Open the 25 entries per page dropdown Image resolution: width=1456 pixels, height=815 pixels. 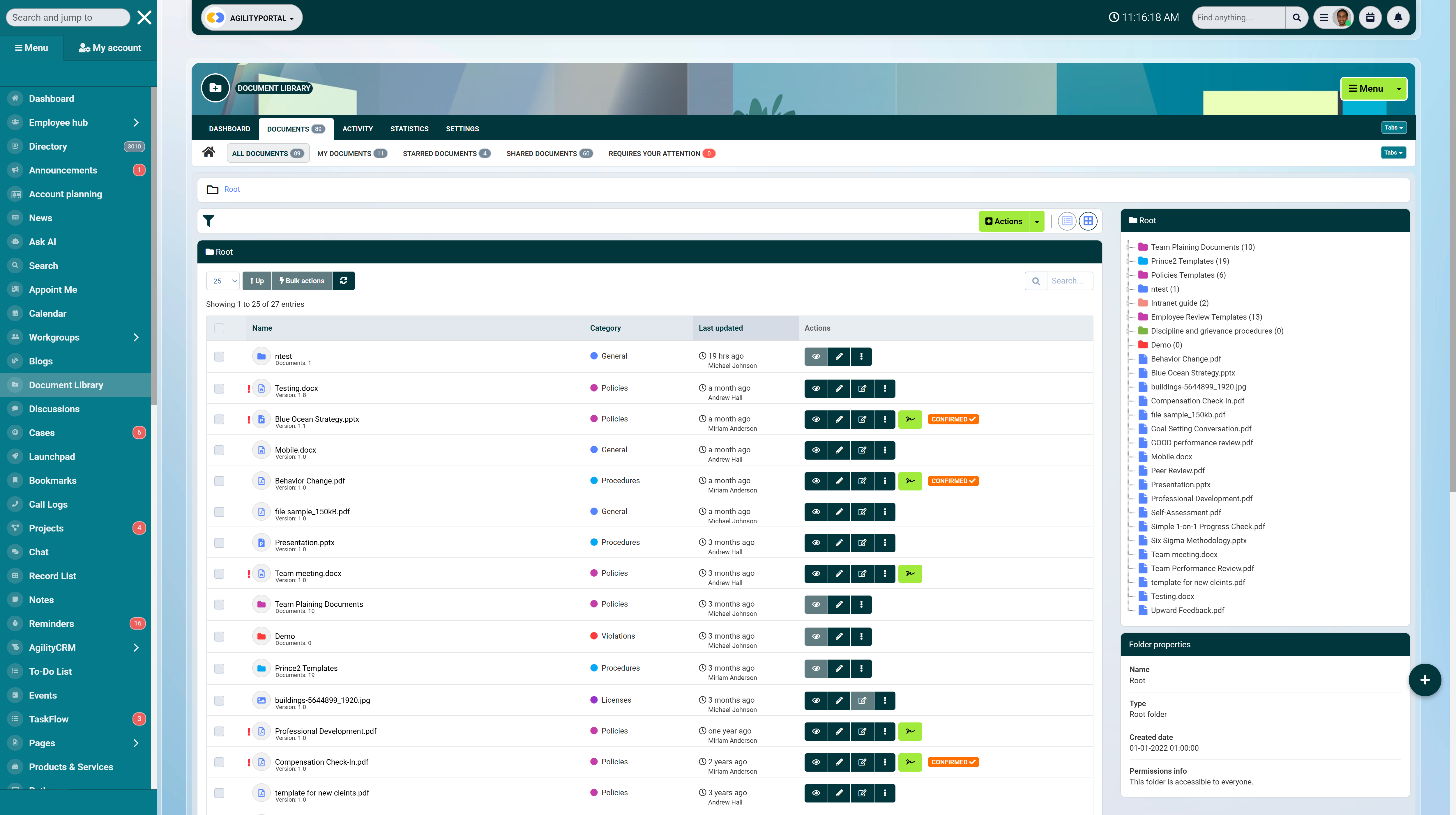tap(224, 281)
